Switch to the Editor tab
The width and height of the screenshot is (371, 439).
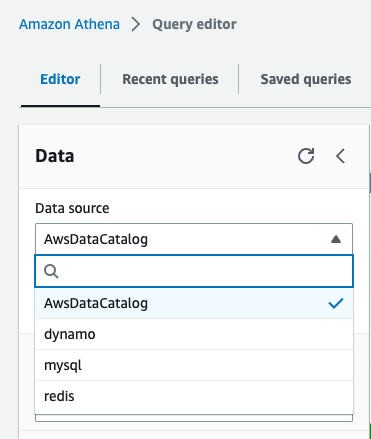click(x=60, y=79)
